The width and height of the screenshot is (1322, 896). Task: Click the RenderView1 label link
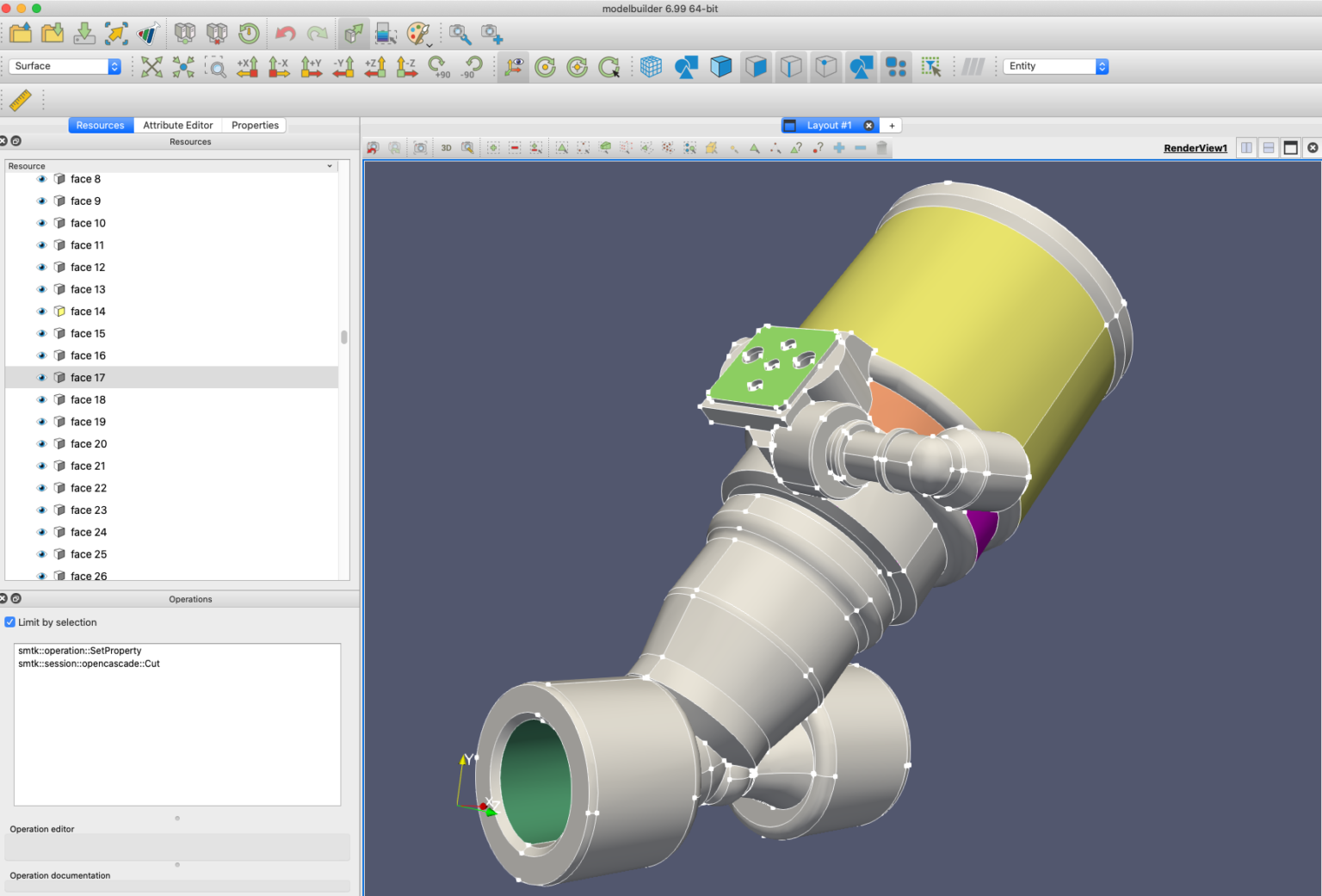tap(1195, 148)
